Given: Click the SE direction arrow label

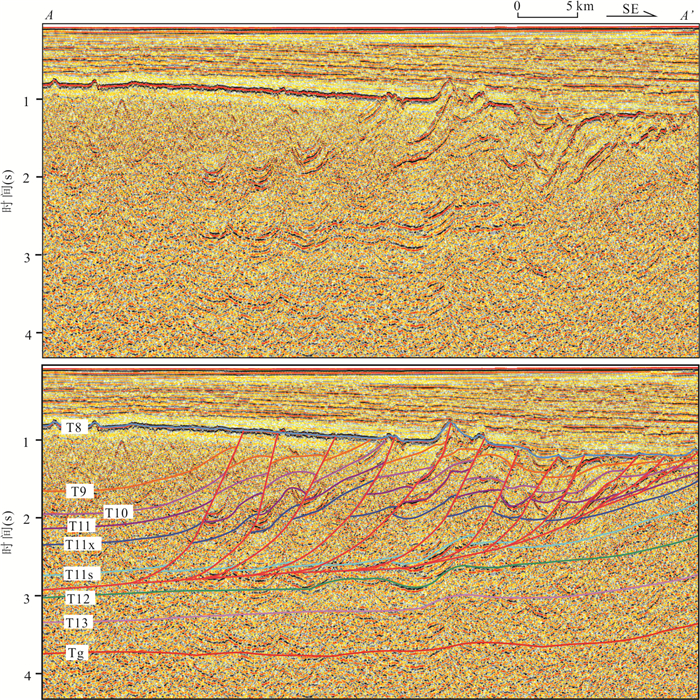Looking at the screenshot, I should click(631, 9).
